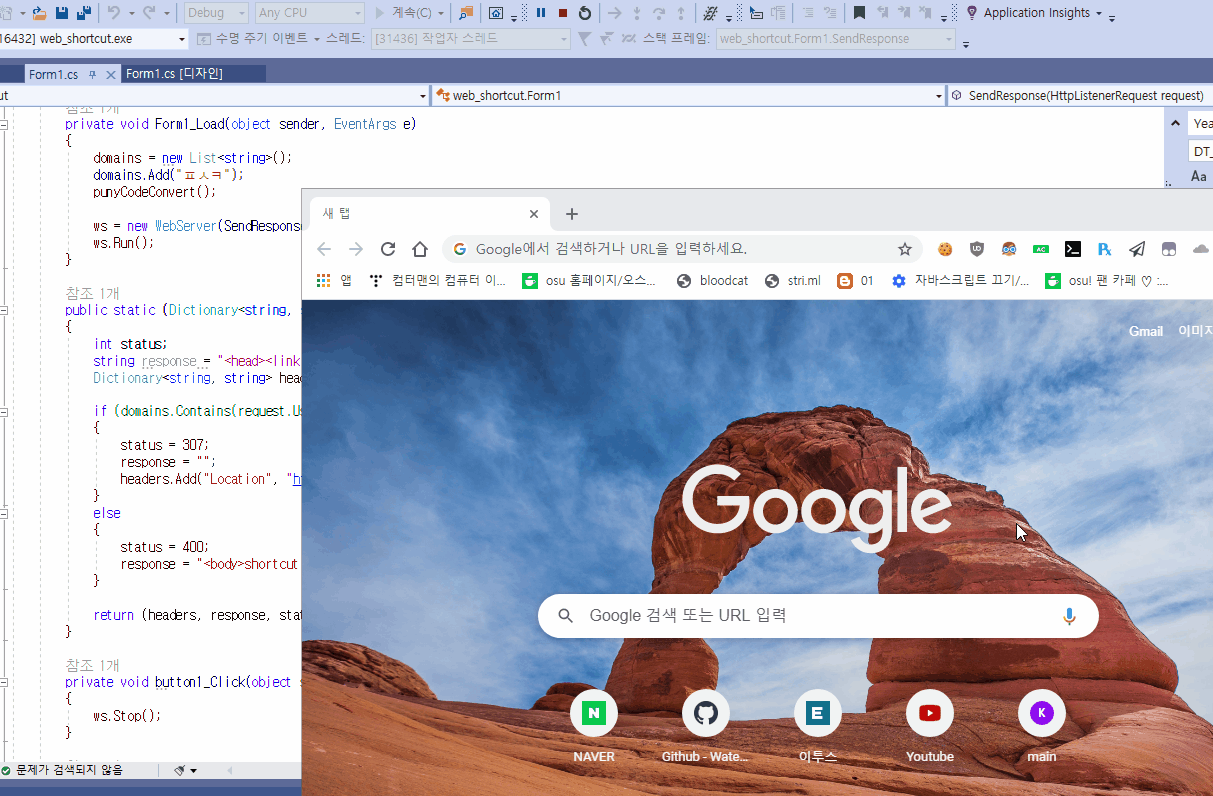This screenshot has width=1213, height=796.
Task: Collapse the Form1_Load method outline
Action: pyautogui.click(x=4, y=125)
